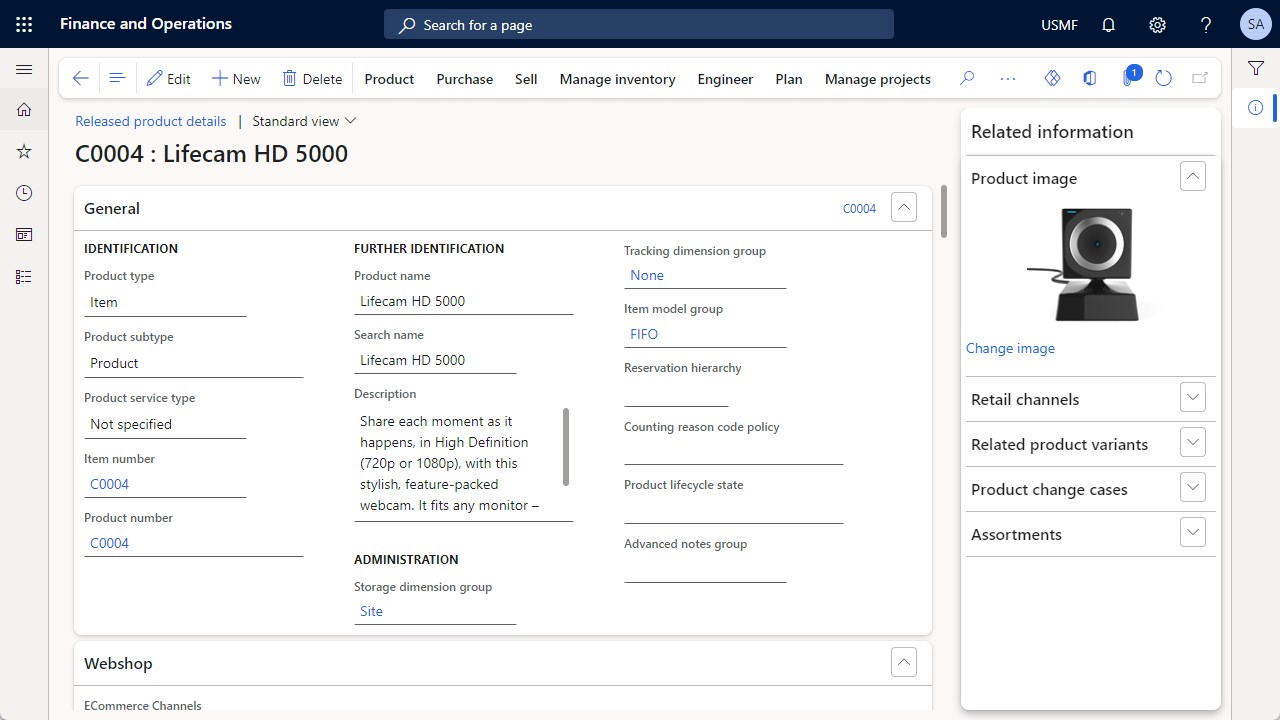Show the filter pane funnel icon
This screenshot has width=1280, height=720.
point(1256,68)
